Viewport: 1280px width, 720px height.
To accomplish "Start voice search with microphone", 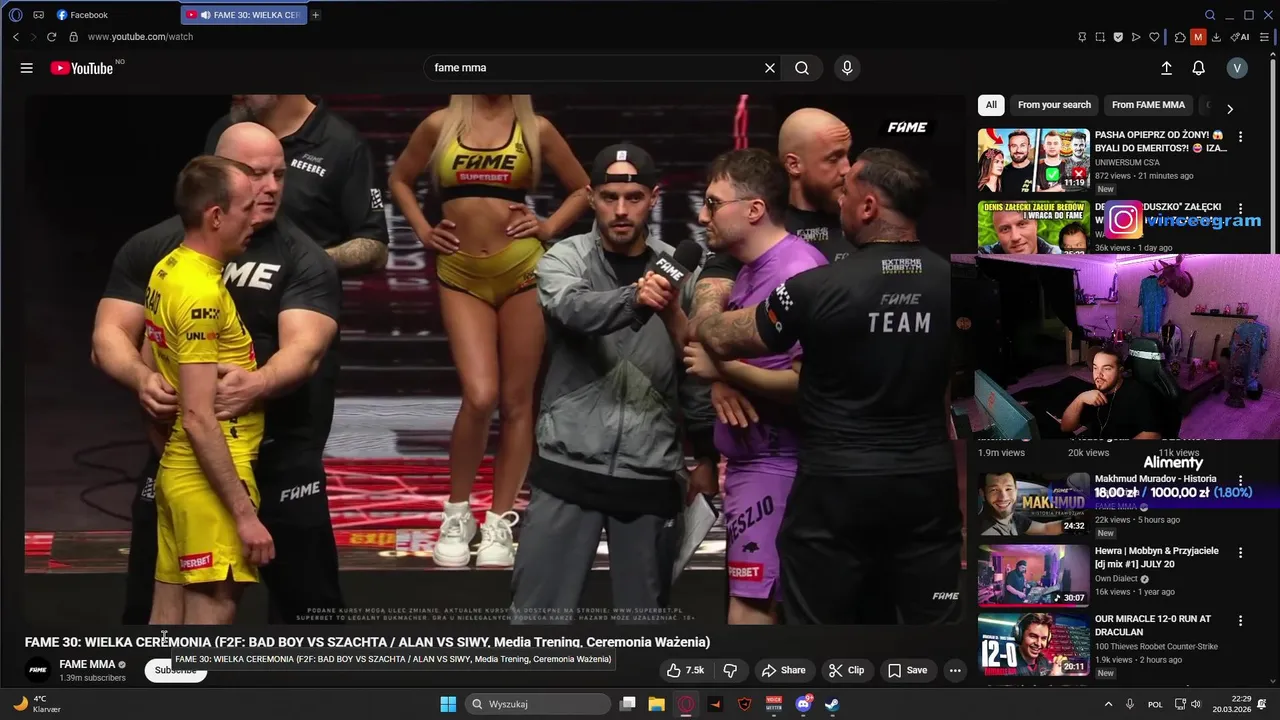I will [847, 68].
